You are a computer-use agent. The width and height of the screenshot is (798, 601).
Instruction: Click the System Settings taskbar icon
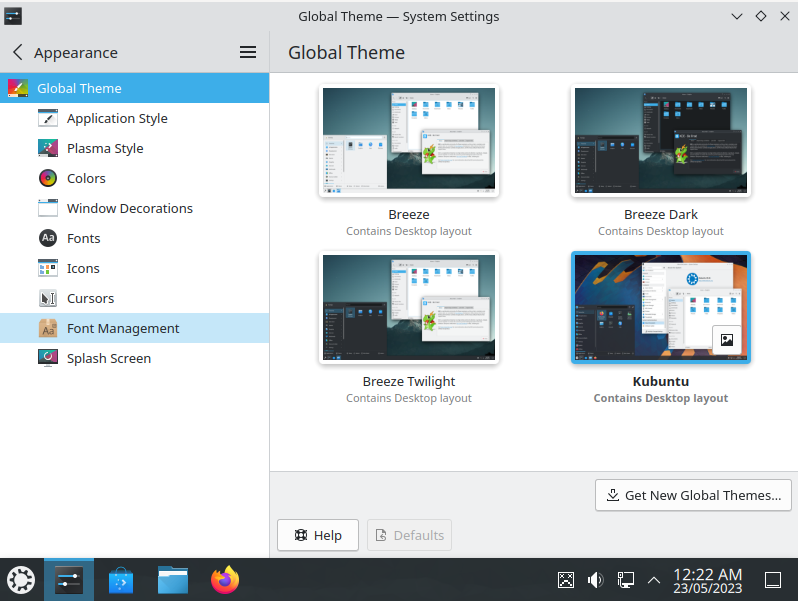(x=69, y=580)
